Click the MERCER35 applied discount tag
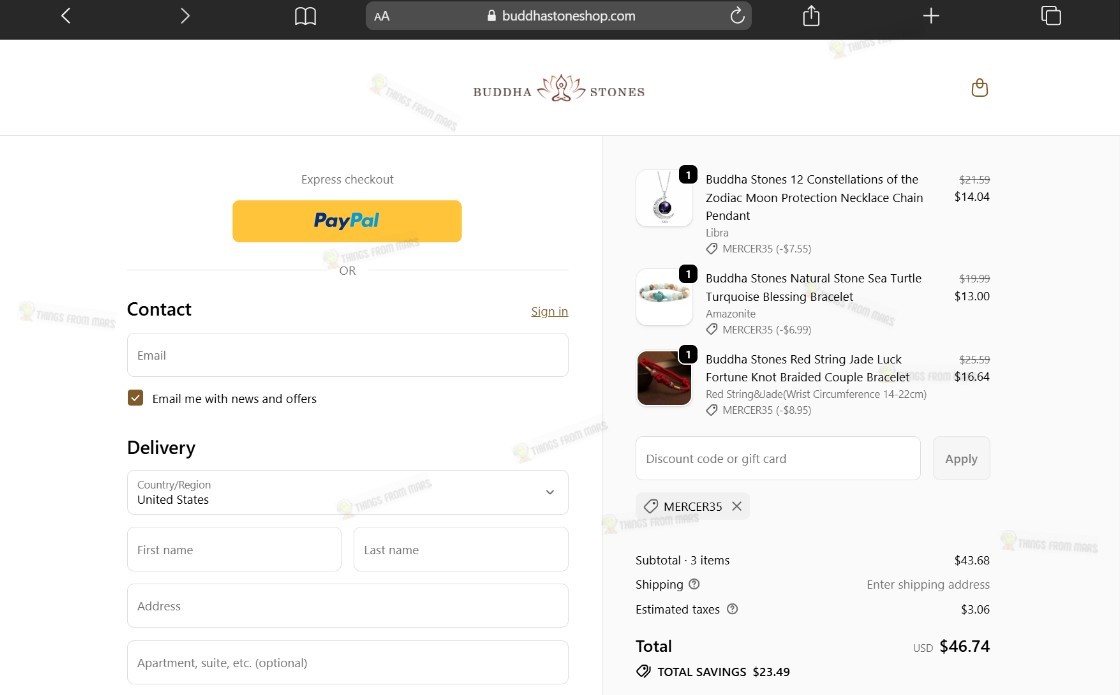The image size is (1120, 695). pyautogui.click(x=691, y=506)
